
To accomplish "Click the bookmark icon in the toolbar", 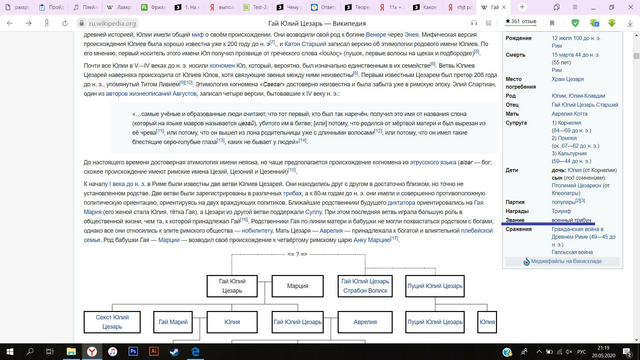I will pos(552,23).
